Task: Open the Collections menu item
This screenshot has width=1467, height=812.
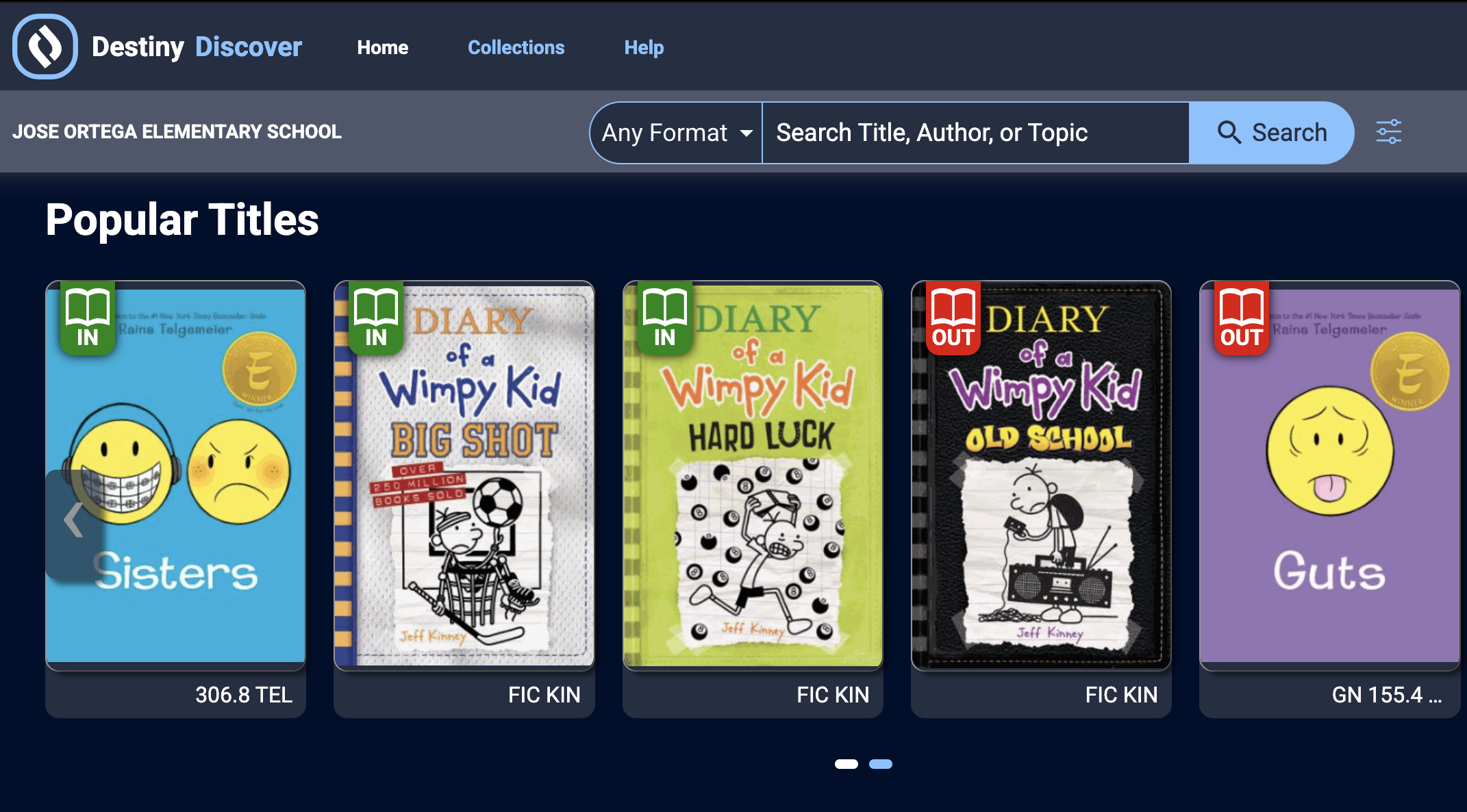Action: click(516, 47)
